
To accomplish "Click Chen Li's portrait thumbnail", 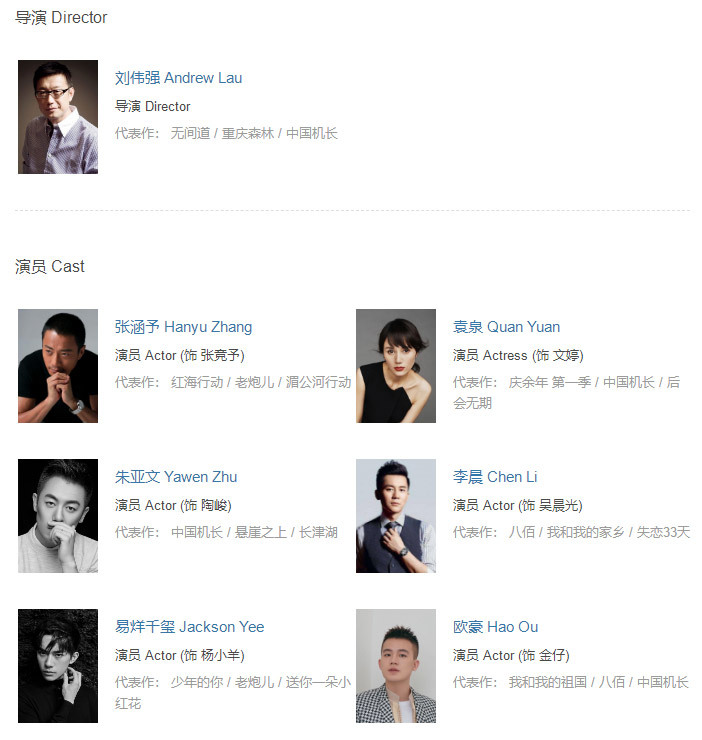I will (x=396, y=516).
